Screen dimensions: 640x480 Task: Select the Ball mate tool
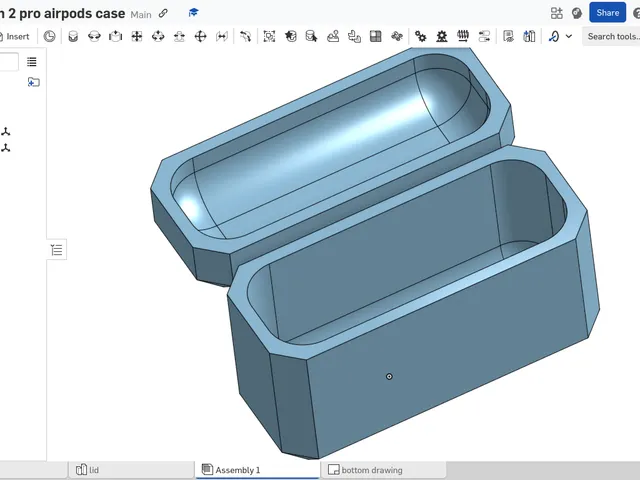click(200, 36)
